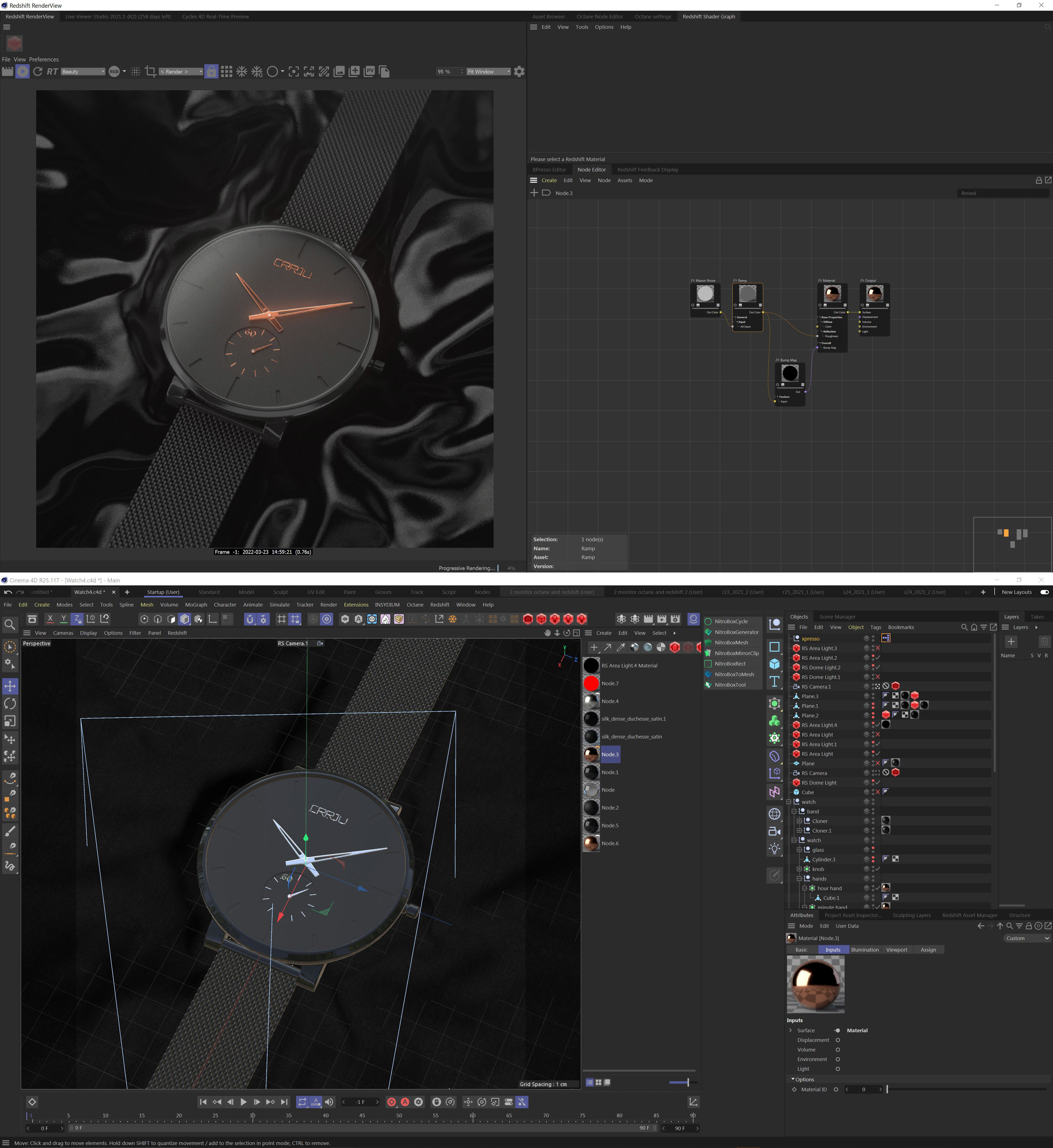Click the Assign tab button
Image resolution: width=1053 pixels, height=1148 pixels.
(x=928, y=950)
